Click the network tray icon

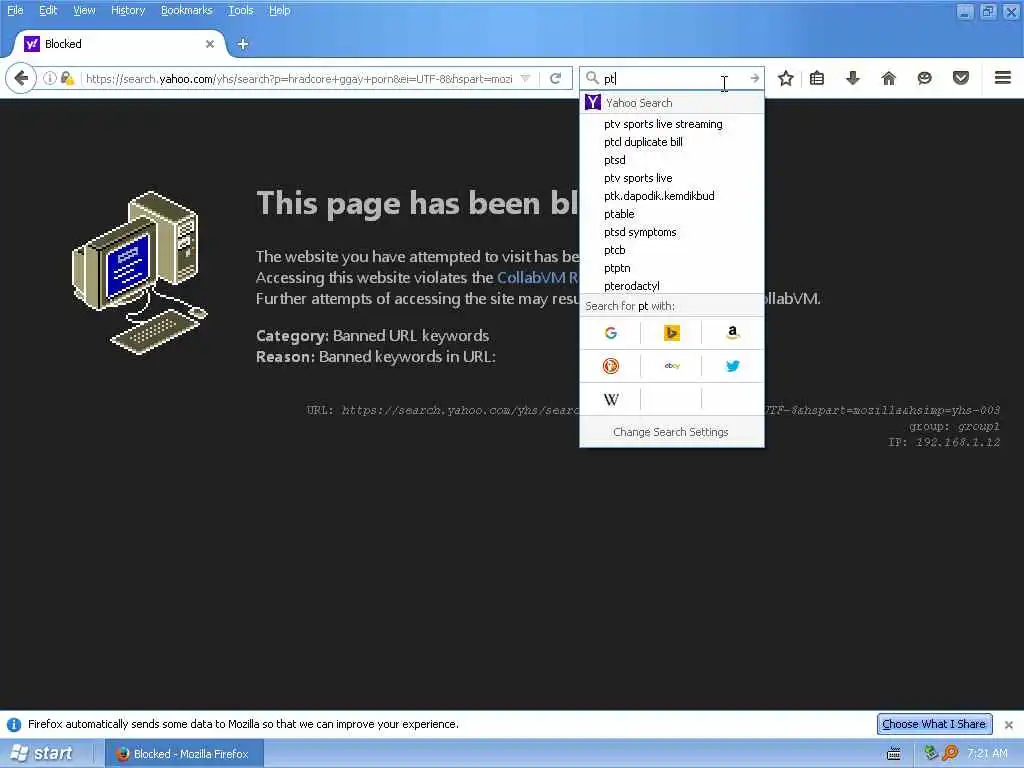pyautogui.click(x=931, y=753)
